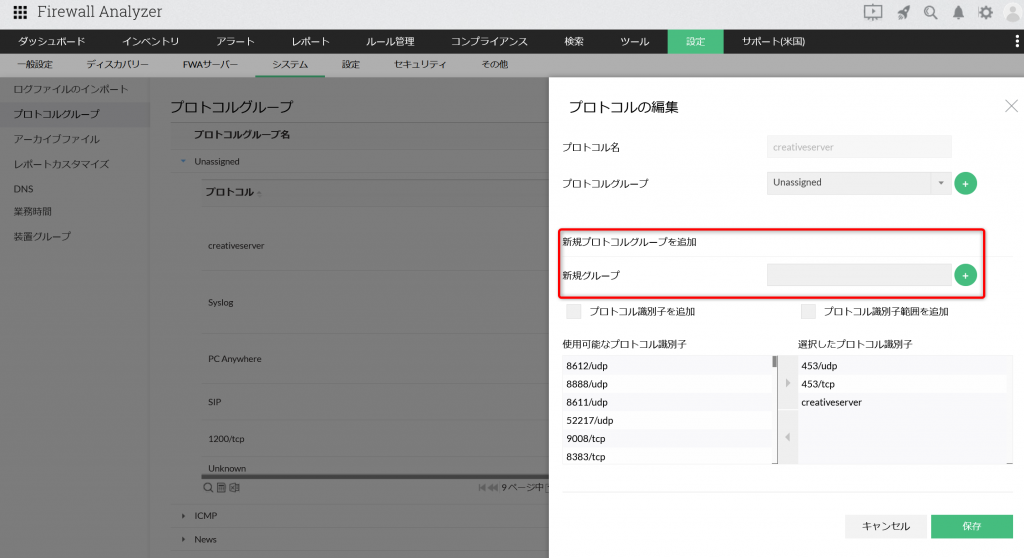Viewport: 1024px width, 558px height.
Task: Open search with the magnifier icon
Action: click(x=931, y=13)
